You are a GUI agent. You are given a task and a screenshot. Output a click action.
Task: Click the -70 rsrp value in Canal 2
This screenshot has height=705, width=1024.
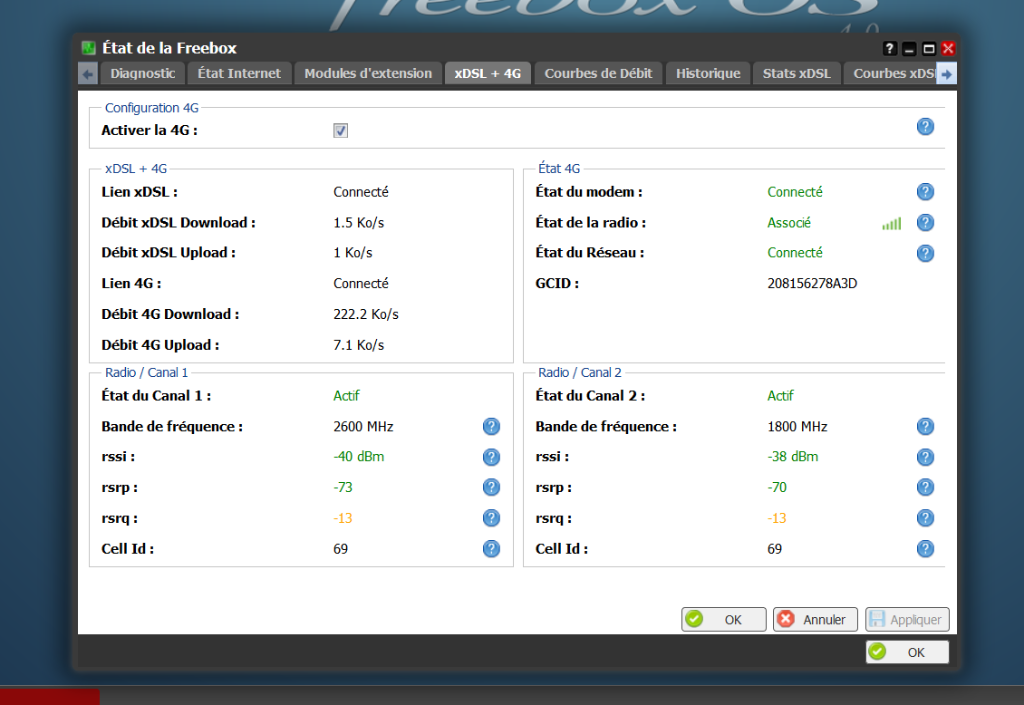coord(776,488)
